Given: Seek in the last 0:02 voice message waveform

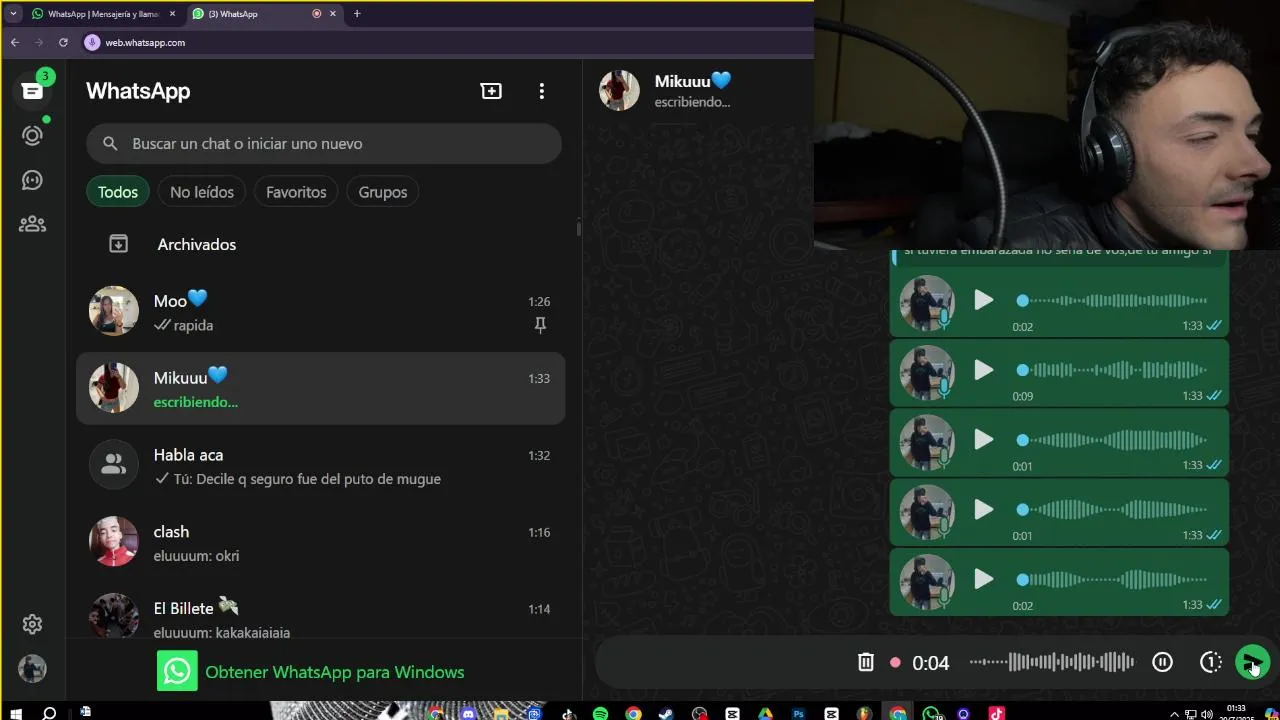Looking at the screenshot, I should (x=1114, y=579).
